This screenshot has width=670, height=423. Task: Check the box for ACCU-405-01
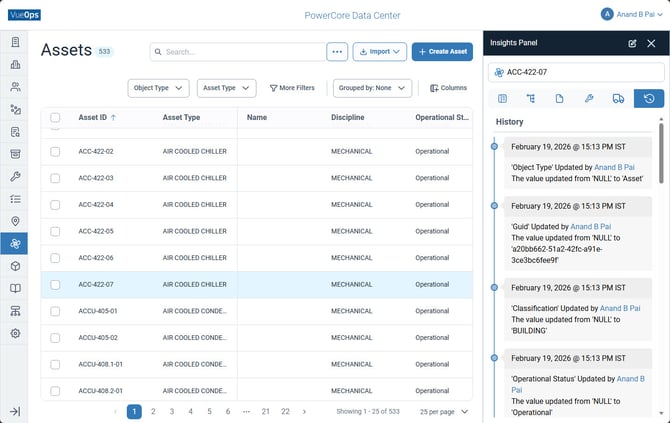(x=55, y=311)
